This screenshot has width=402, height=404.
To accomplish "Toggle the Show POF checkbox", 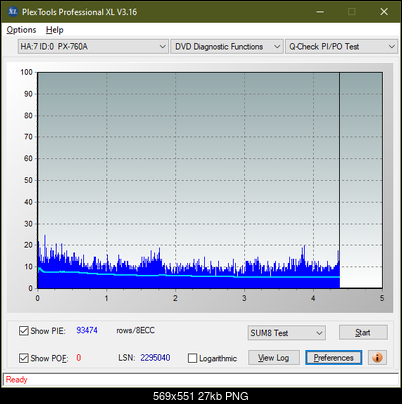I will coord(24,358).
